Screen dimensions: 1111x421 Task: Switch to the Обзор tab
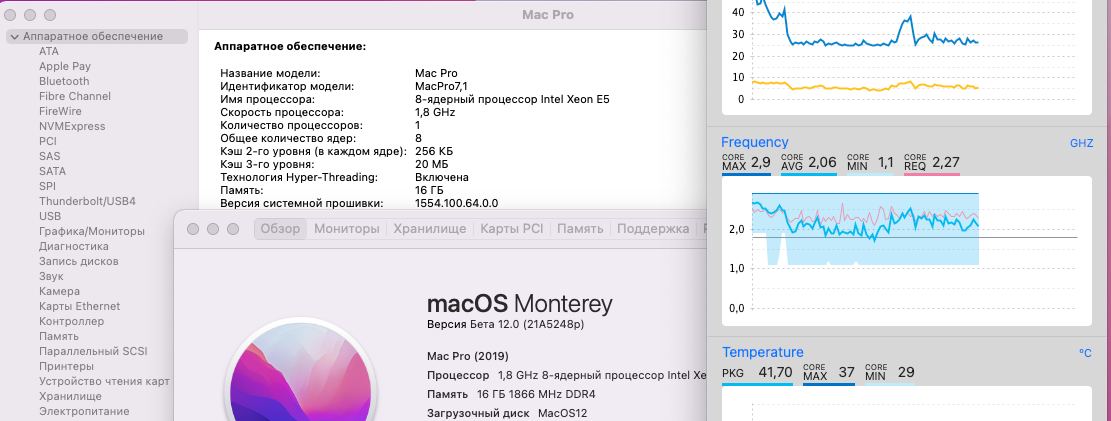coord(281,228)
